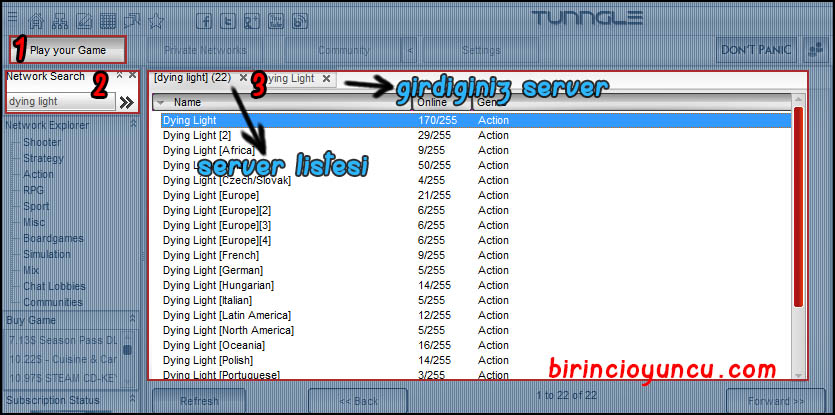Select the Misc category
Screen dimensions: 835x415
click(x=34, y=222)
